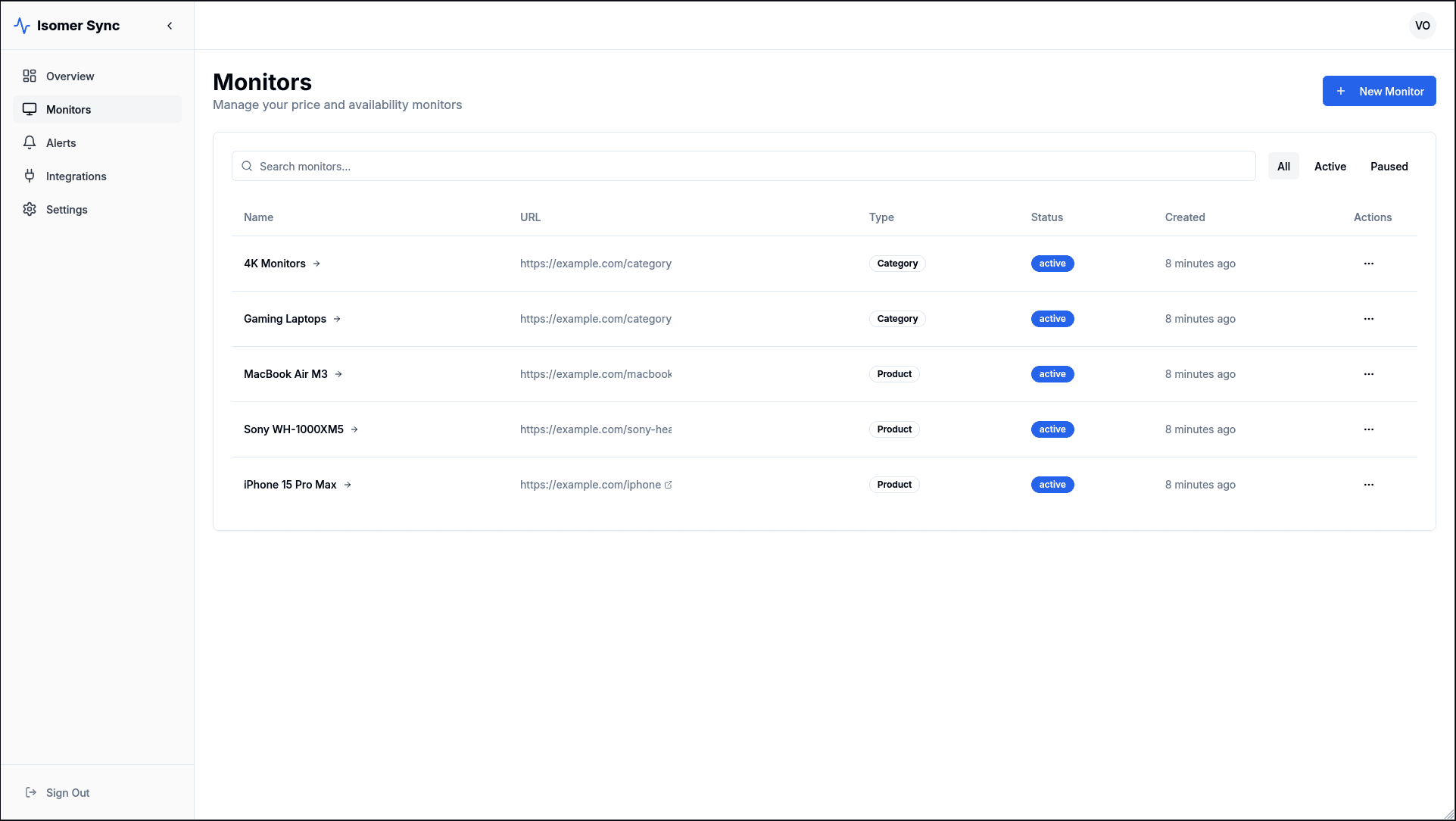Open actions menu for Gaming Laptops row
1456x821 pixels.
click(1368, 319)
